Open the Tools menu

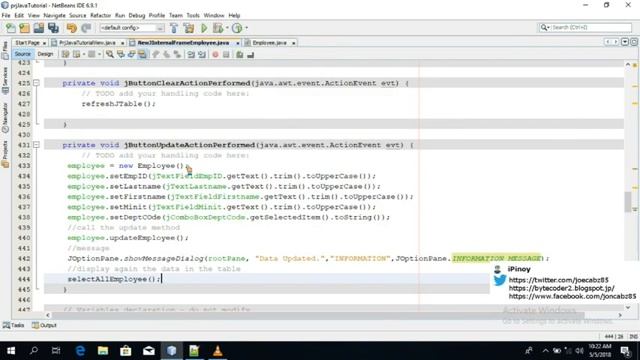(193, 16)
